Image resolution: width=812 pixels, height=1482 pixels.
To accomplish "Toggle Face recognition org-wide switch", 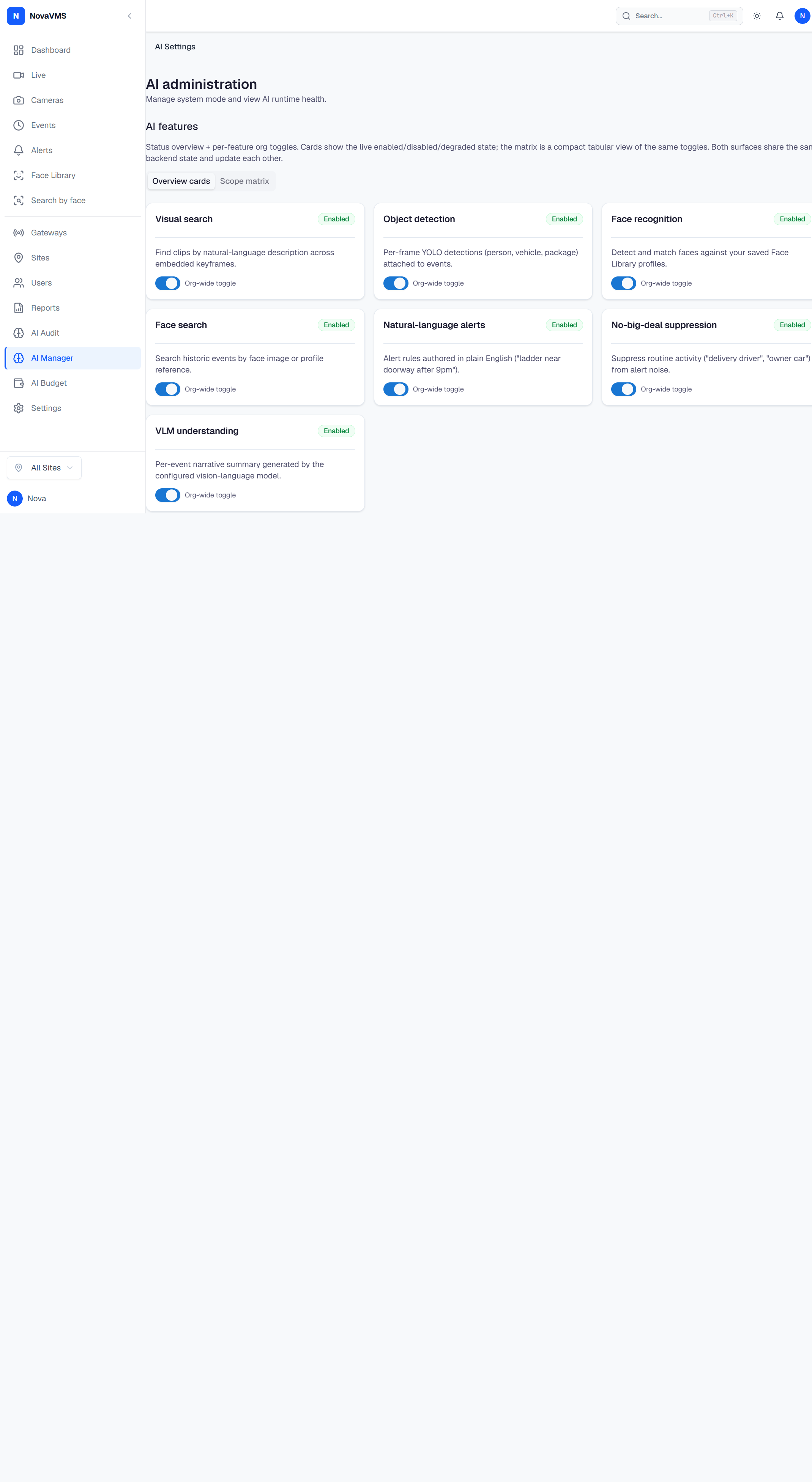I will coord(623,284).
